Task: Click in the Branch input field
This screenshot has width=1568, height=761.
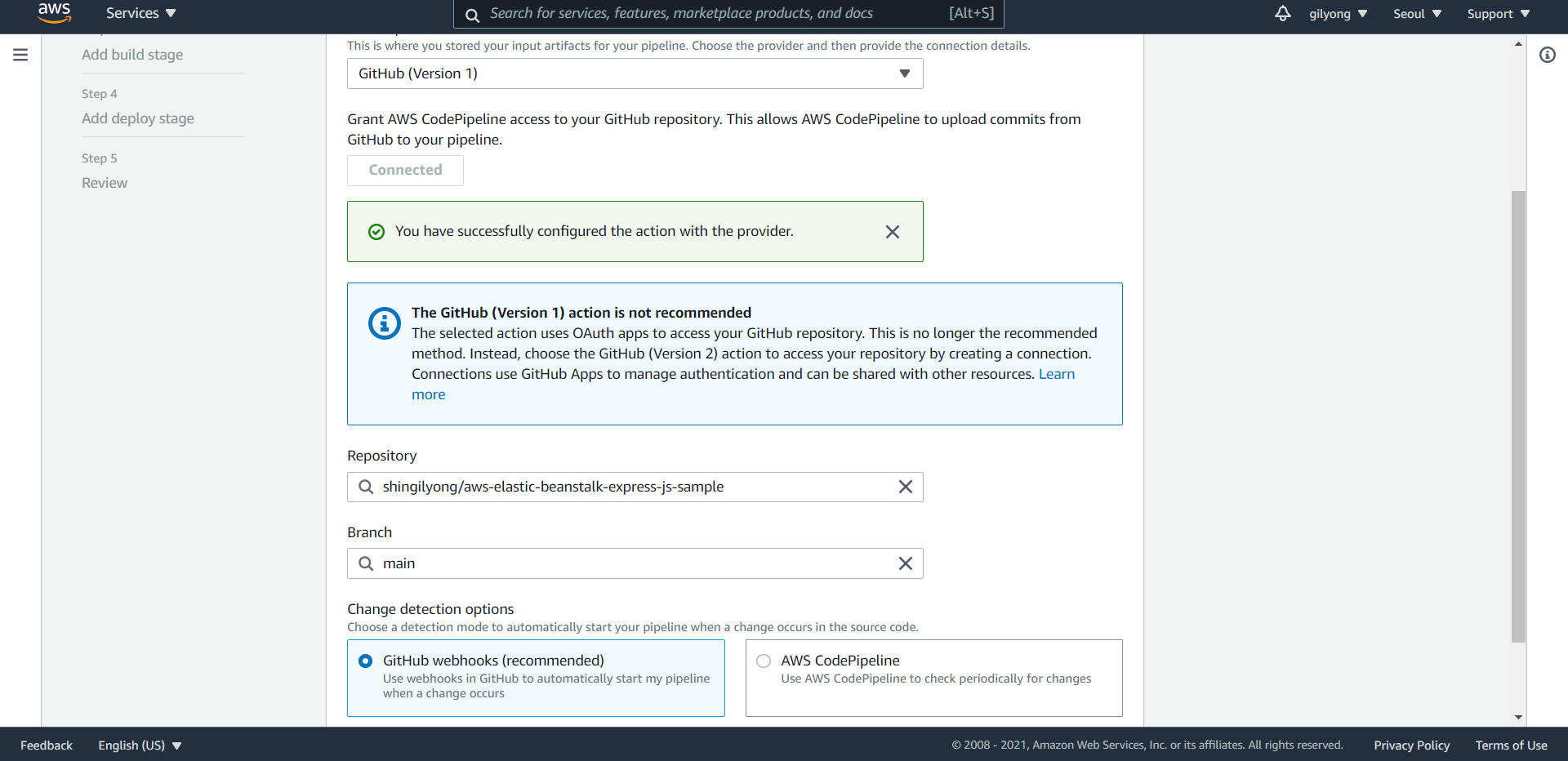Action: point(635,563)
